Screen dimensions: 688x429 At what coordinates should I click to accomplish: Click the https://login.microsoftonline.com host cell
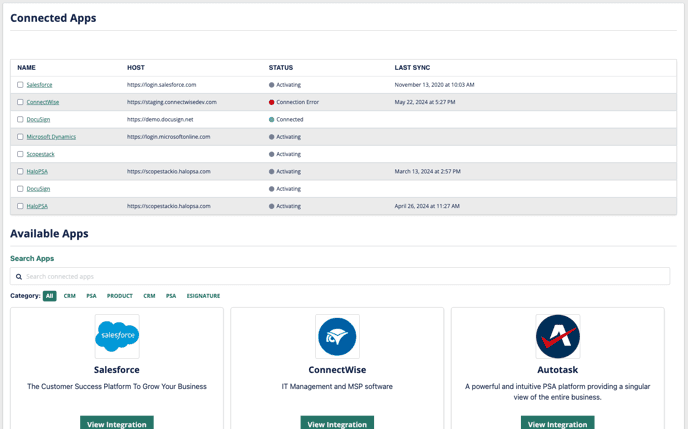point(168,137)
